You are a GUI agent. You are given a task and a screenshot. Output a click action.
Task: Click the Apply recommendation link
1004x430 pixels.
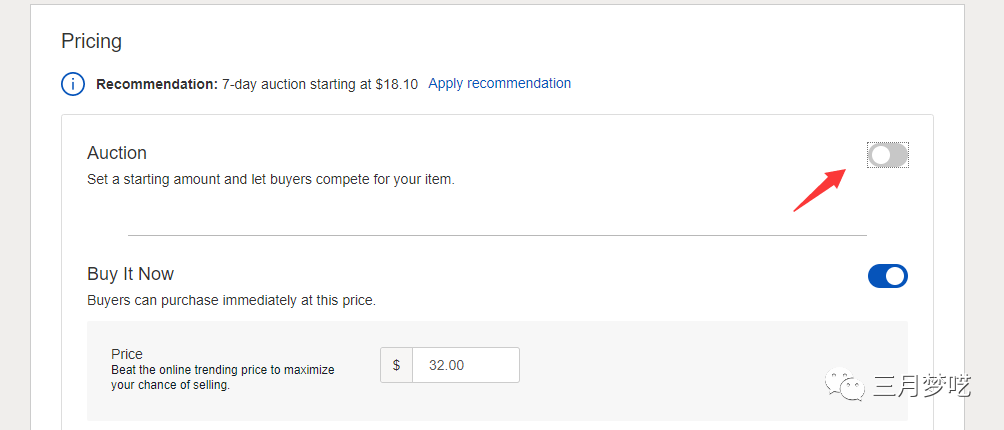(x=499, y=83)
